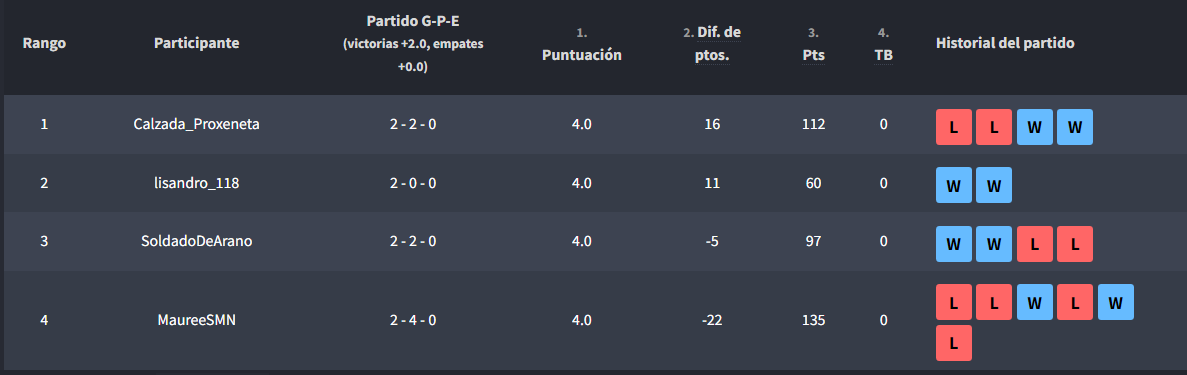Click the Dif. de ptos. column header

[712, 44]
